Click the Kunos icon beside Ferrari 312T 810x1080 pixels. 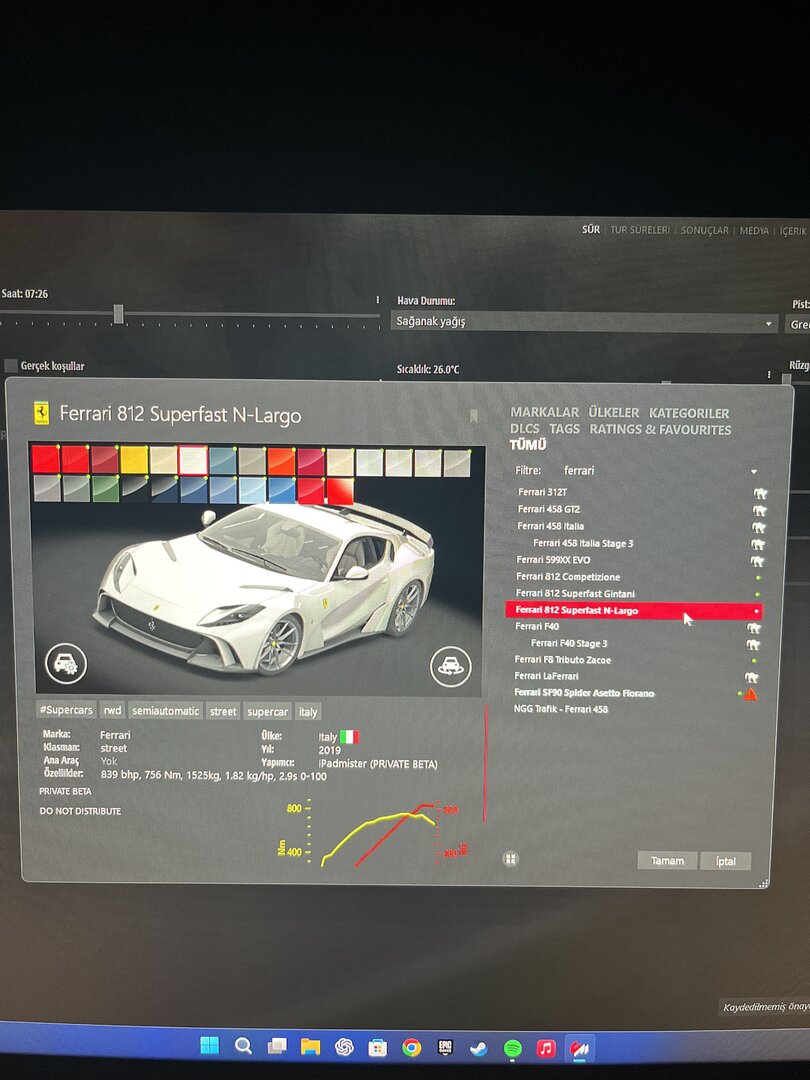pos(760,493)
